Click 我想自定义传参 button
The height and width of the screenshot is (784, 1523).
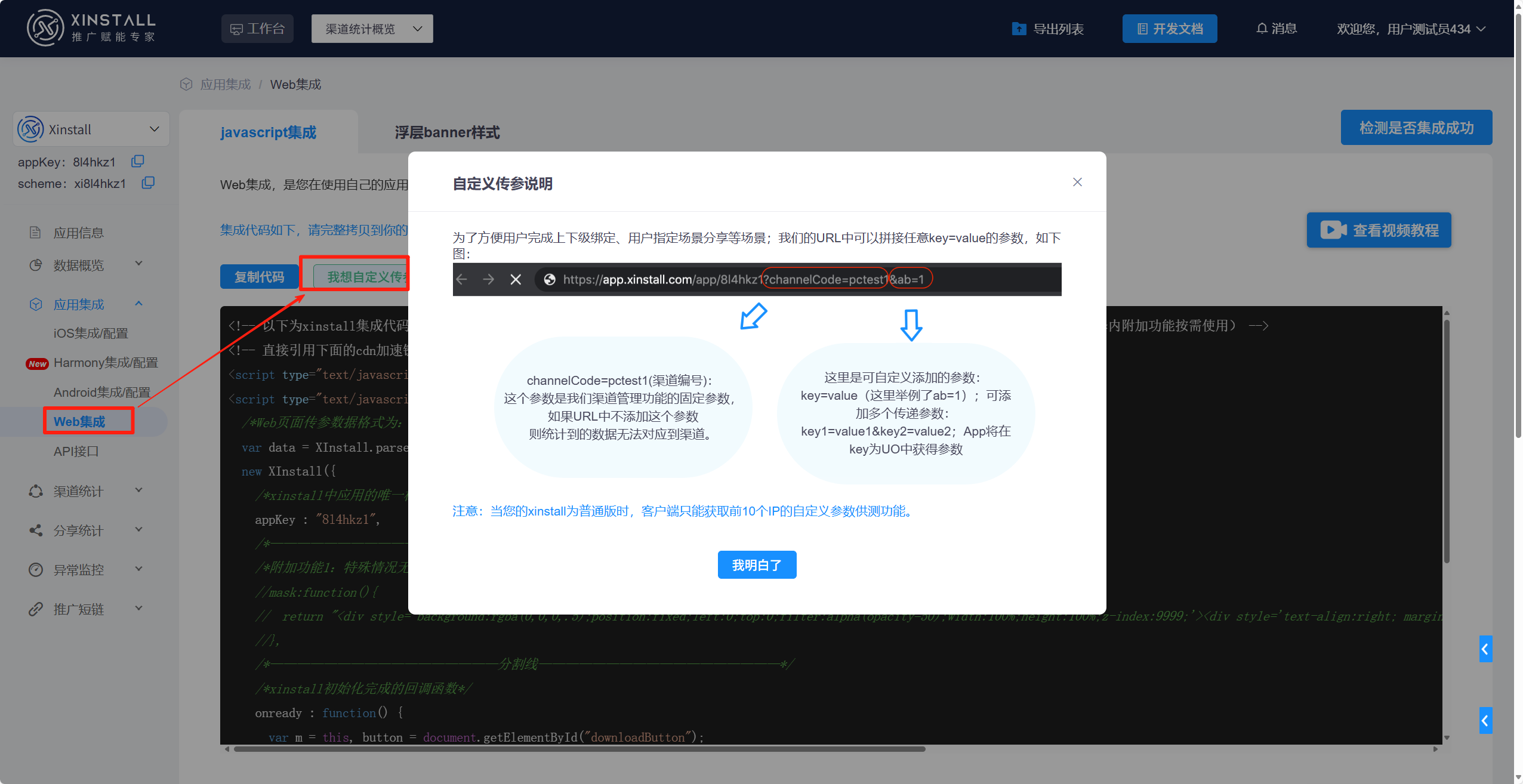click(361, 276)
